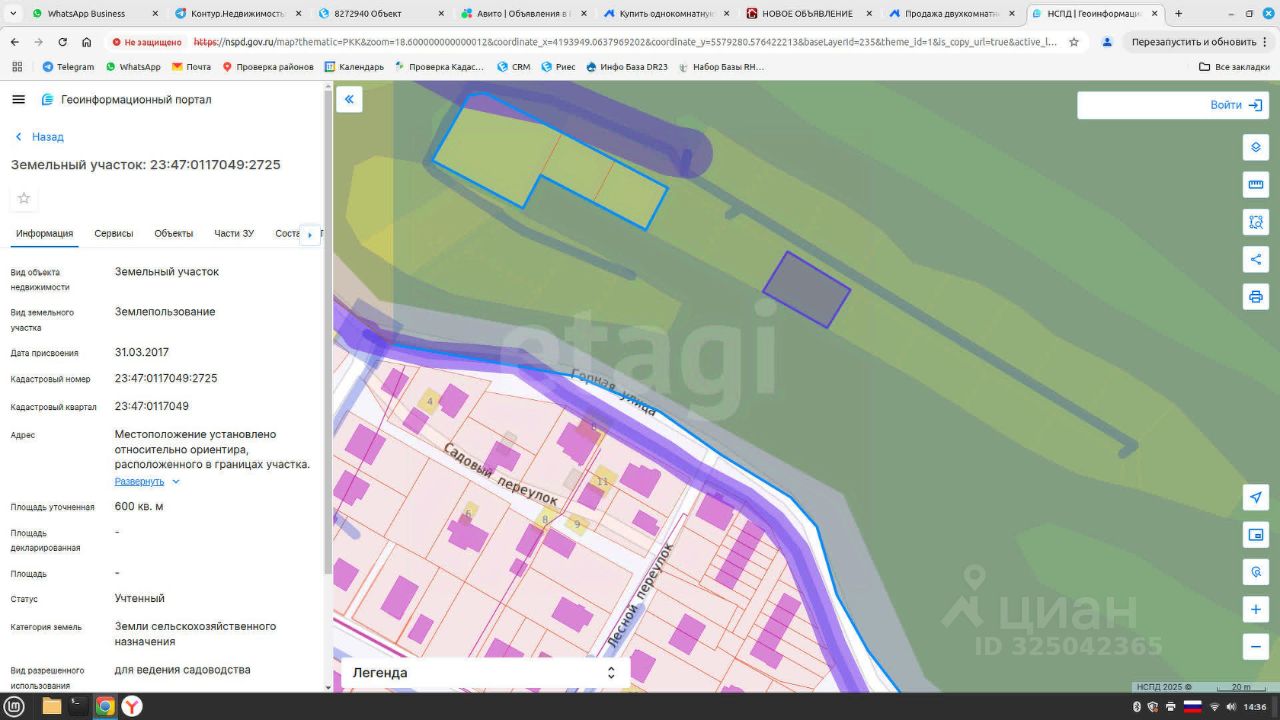
Task: Show more tabs with the right arrow
Action: tap(310, 234)
